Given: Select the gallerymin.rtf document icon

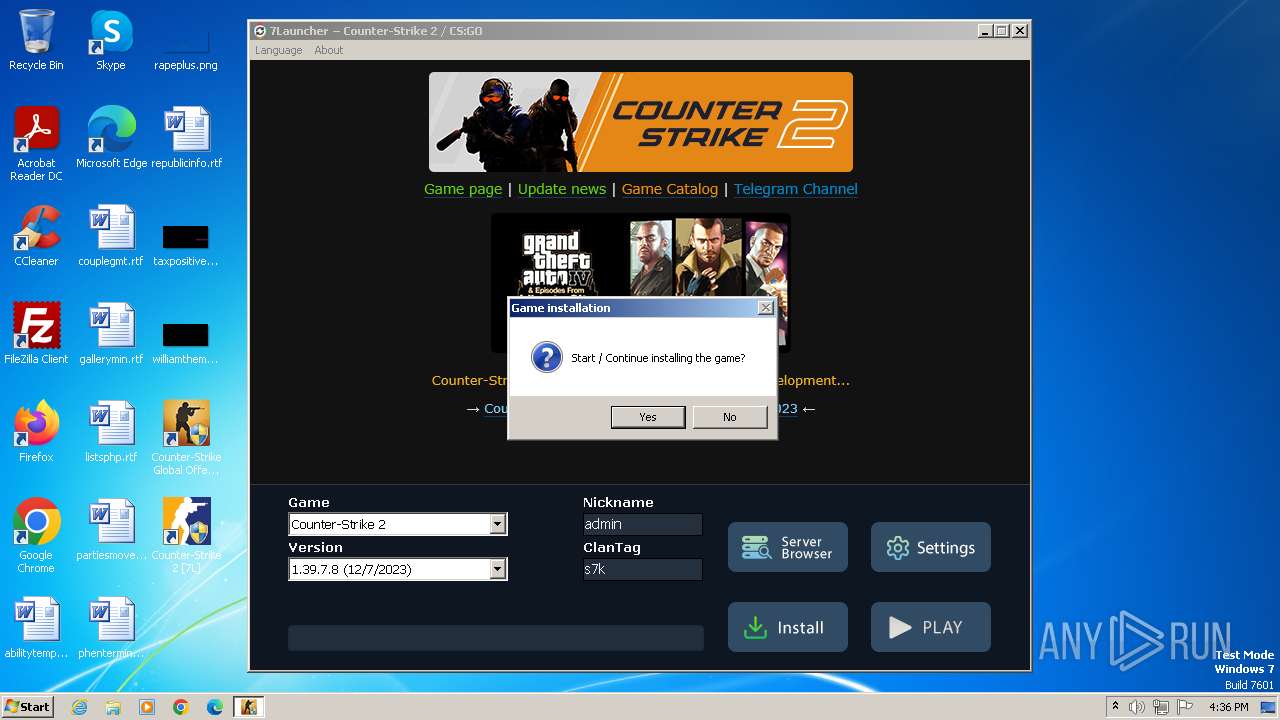Looking at the screenshot, I should point(111,334).
